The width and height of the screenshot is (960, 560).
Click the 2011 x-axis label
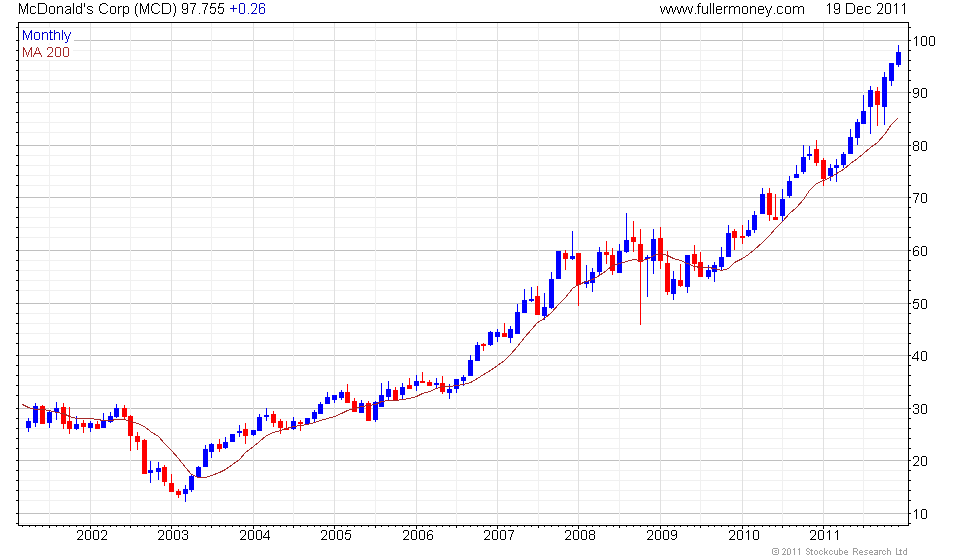click(x=824, y=536)
